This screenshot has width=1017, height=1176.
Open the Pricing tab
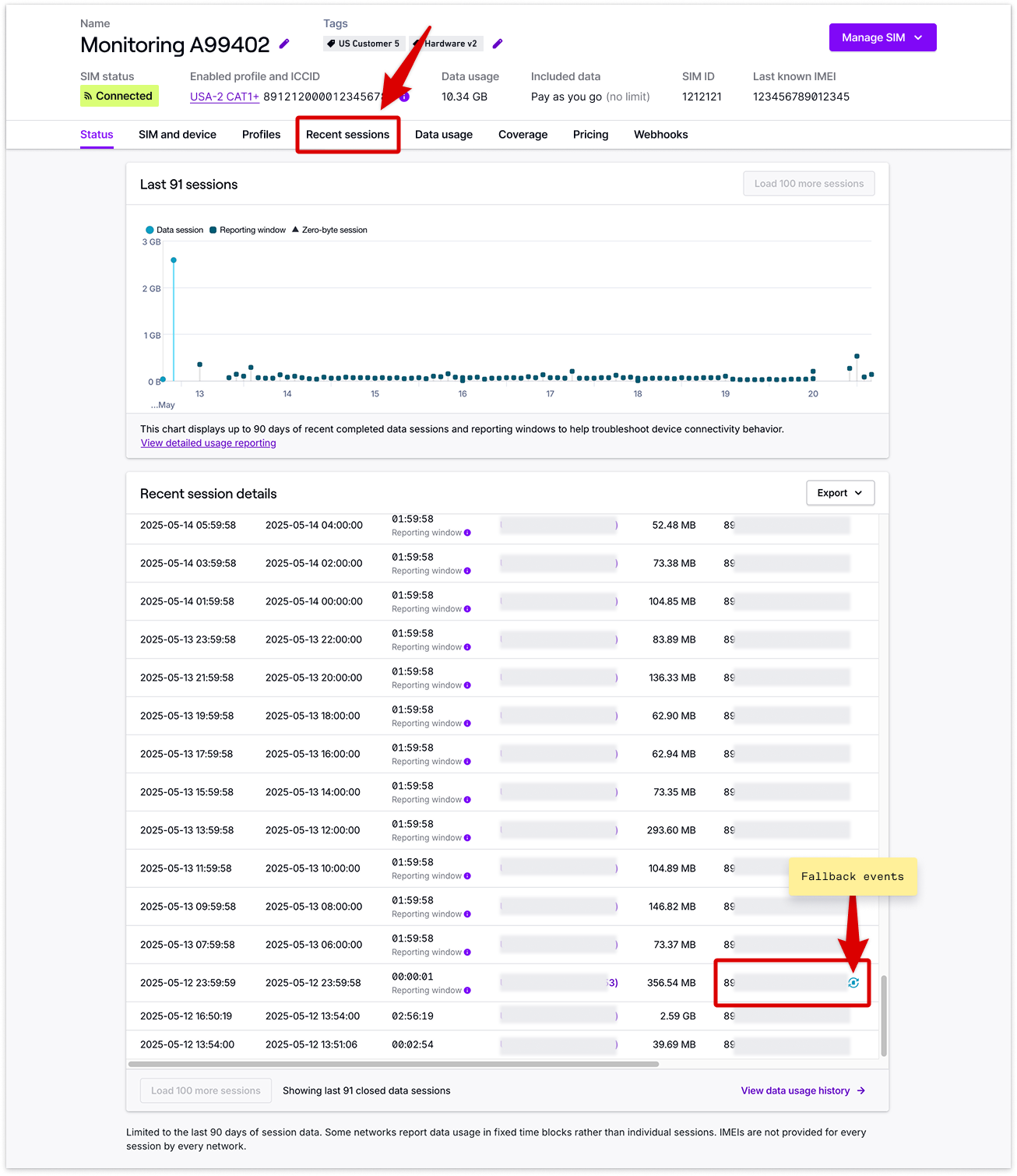(590, 135)
